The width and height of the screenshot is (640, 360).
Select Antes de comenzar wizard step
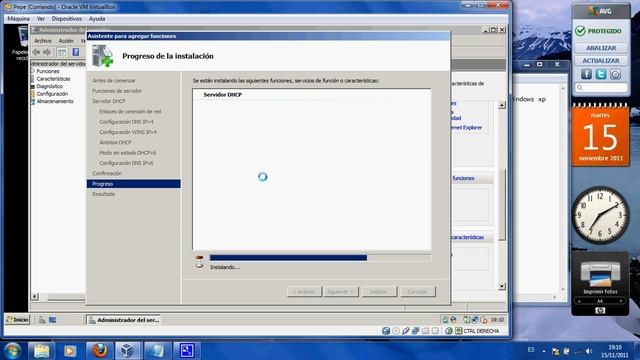(114, 80)
